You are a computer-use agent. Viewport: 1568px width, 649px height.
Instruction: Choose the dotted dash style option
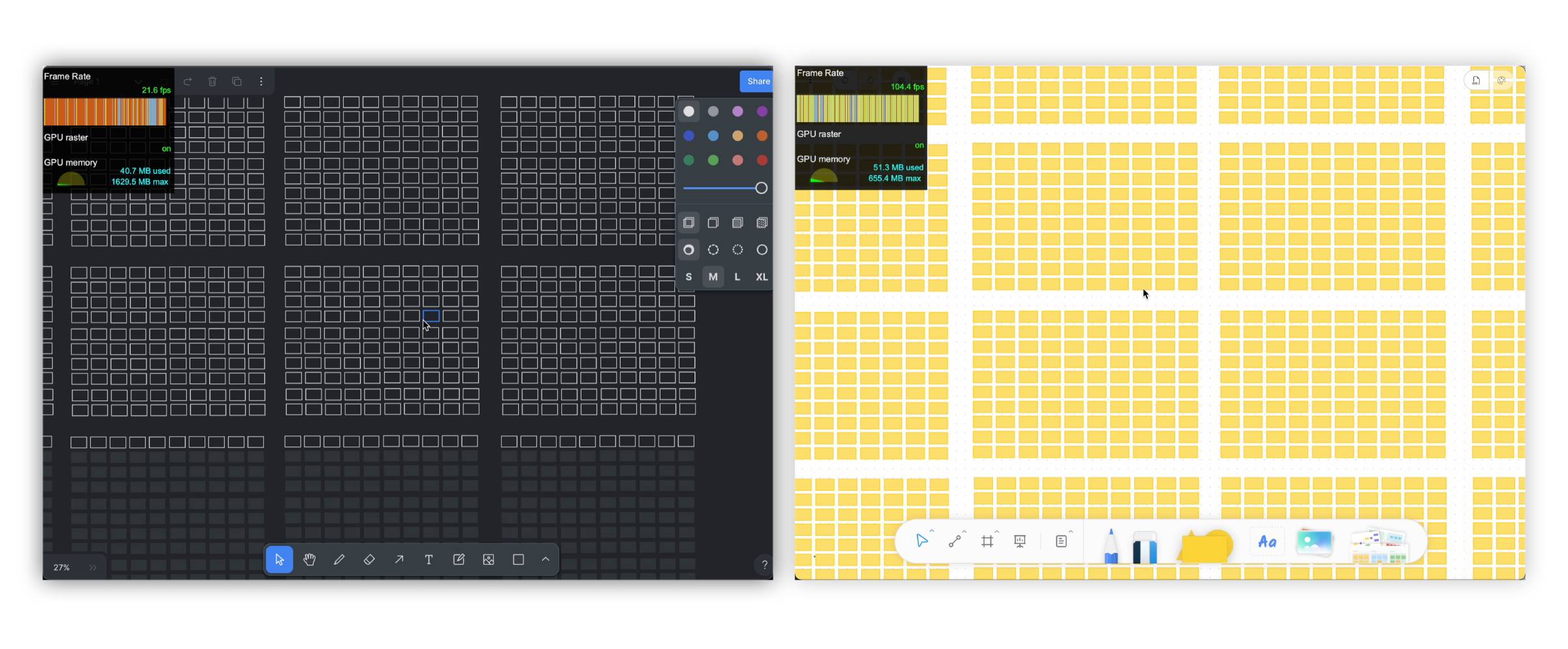[x=738, y=250]
